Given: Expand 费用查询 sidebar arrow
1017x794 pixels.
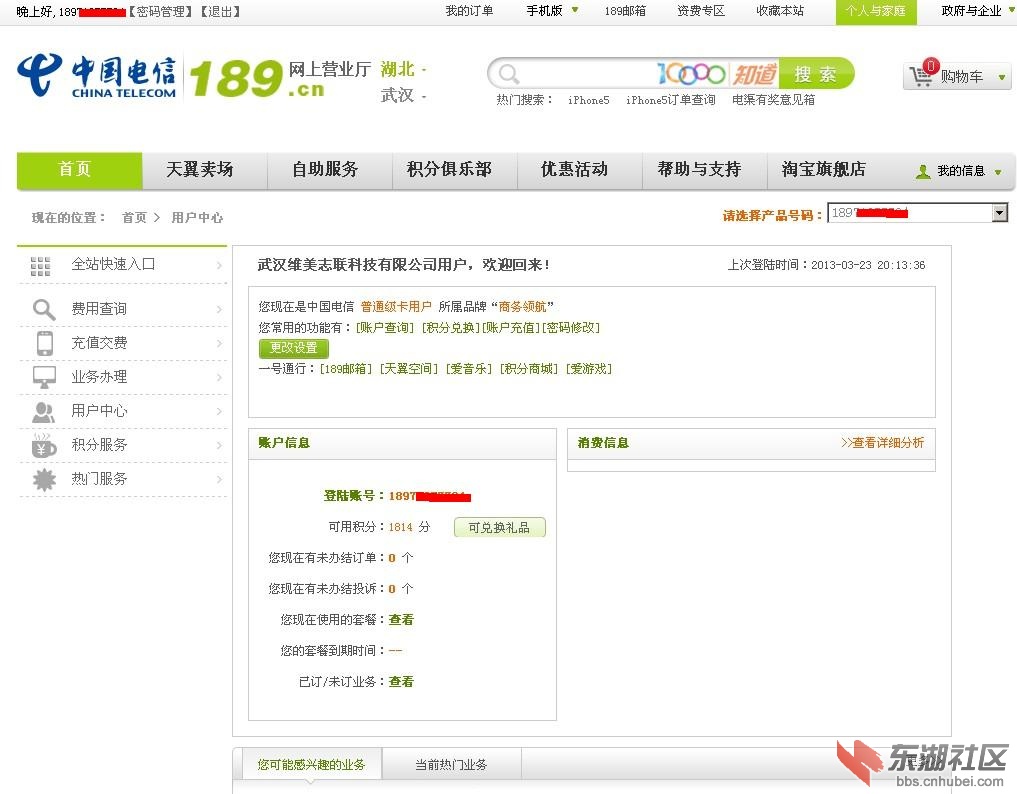Looking at the screenshot, I should [x=219, y=309].
